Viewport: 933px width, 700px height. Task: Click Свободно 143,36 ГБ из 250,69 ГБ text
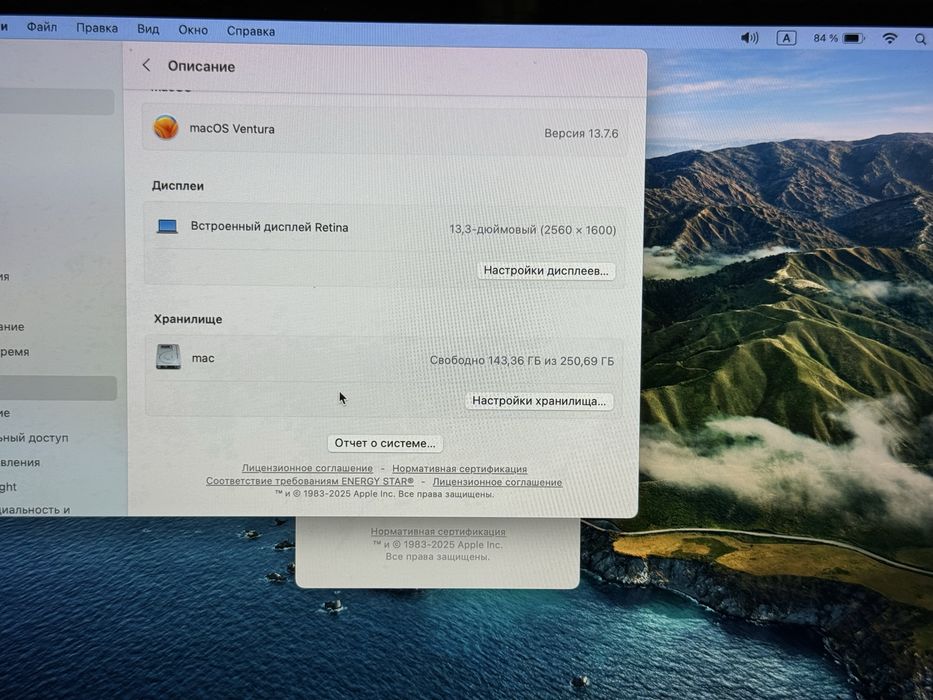point(522,361)
